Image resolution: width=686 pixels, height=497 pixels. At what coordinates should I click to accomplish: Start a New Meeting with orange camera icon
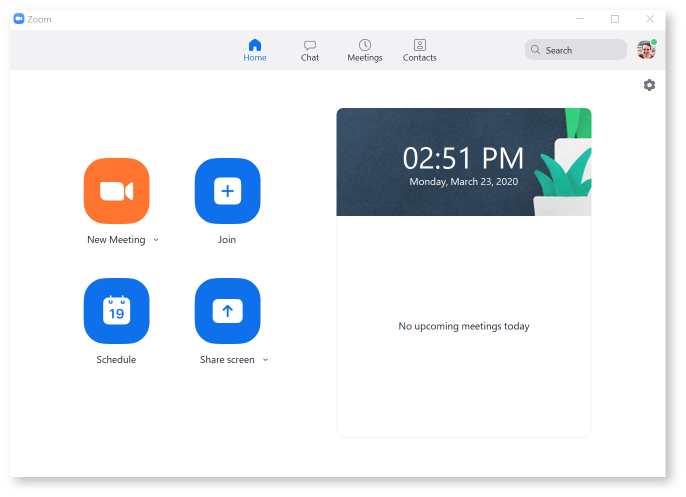(x=116, y=191)
